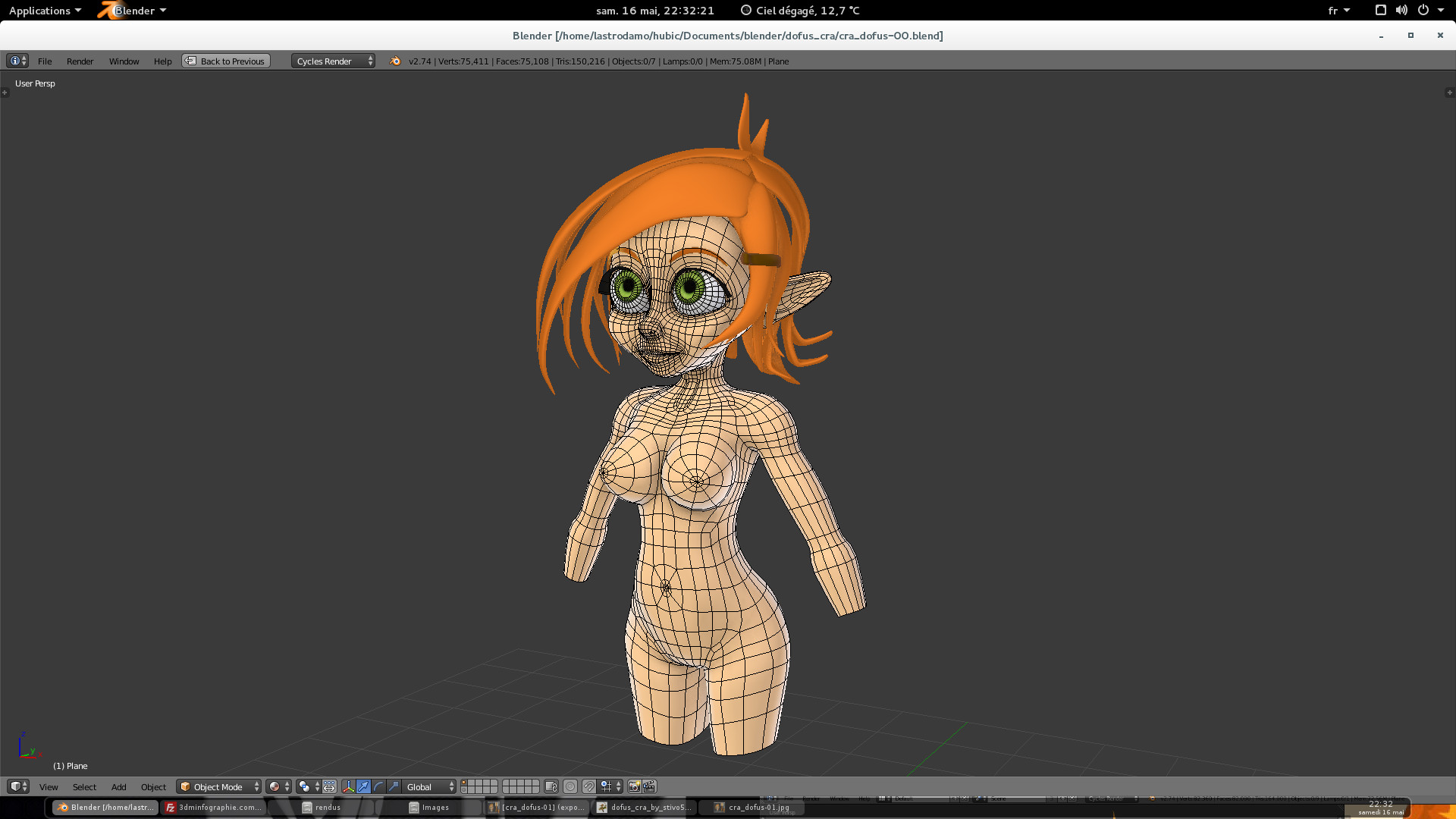Open the Global transform orientation dropdown
This screenshot has width=1456, height=819.
coord(429,786)
